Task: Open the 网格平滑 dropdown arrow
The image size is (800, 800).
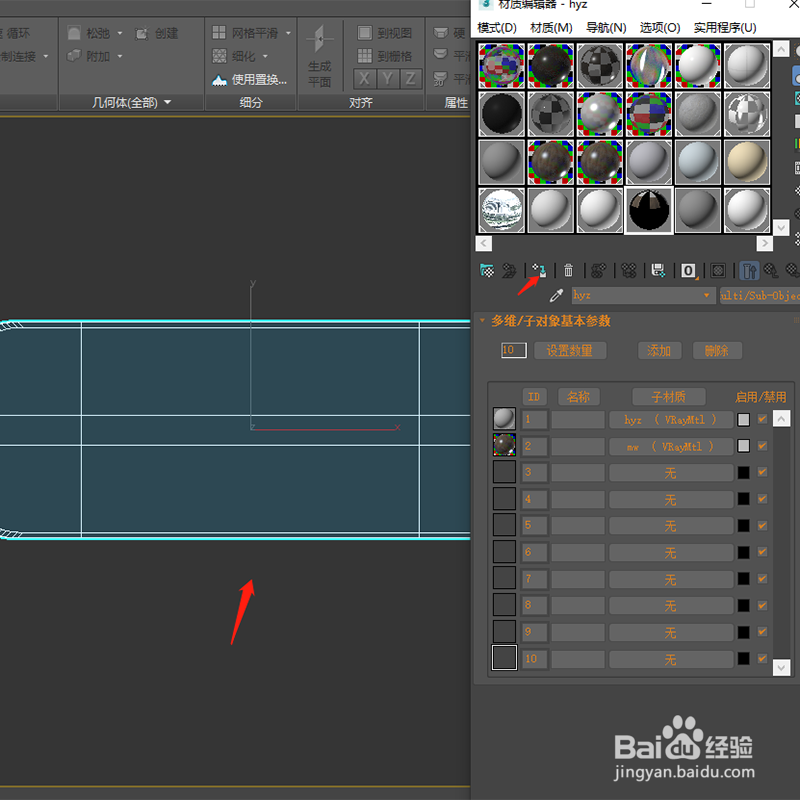Action: point(288,33)
